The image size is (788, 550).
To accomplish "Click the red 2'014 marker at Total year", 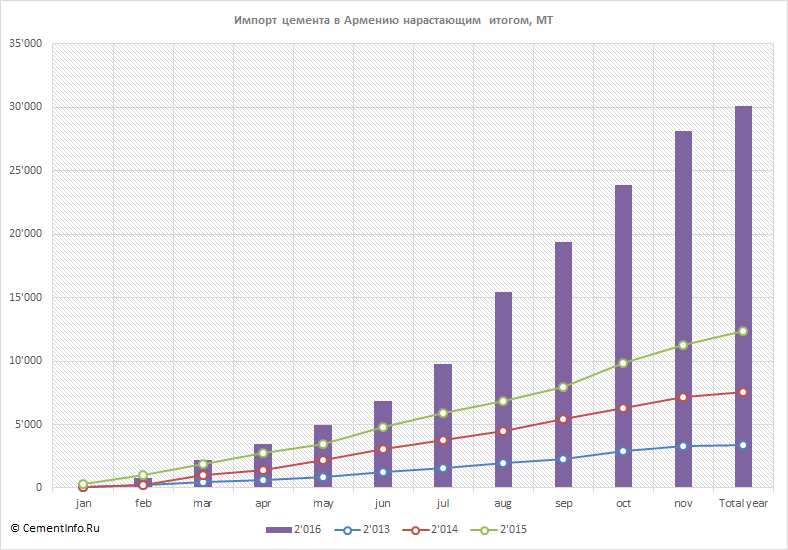I will pyautogui.click(x=743, y=392).
